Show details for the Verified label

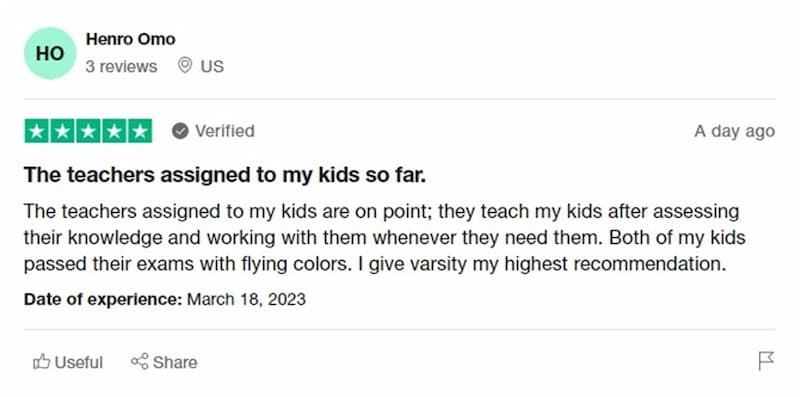click(x=225, y=131)
